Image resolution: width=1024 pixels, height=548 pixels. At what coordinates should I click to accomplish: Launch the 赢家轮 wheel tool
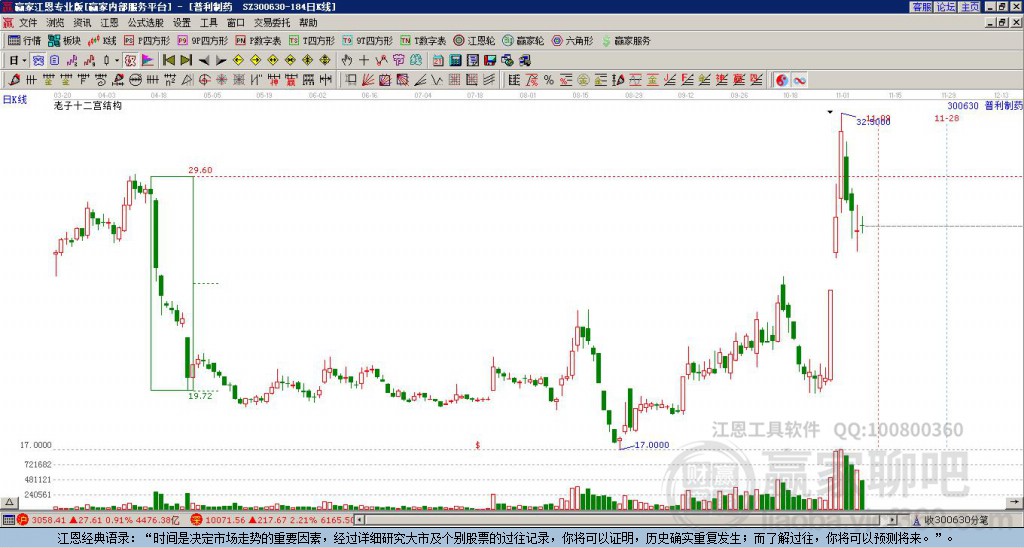[x=523, y=40]
